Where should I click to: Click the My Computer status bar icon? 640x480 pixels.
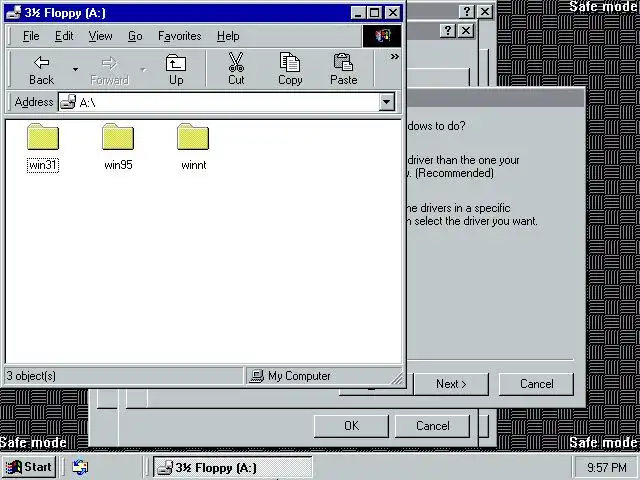[257, 376]
